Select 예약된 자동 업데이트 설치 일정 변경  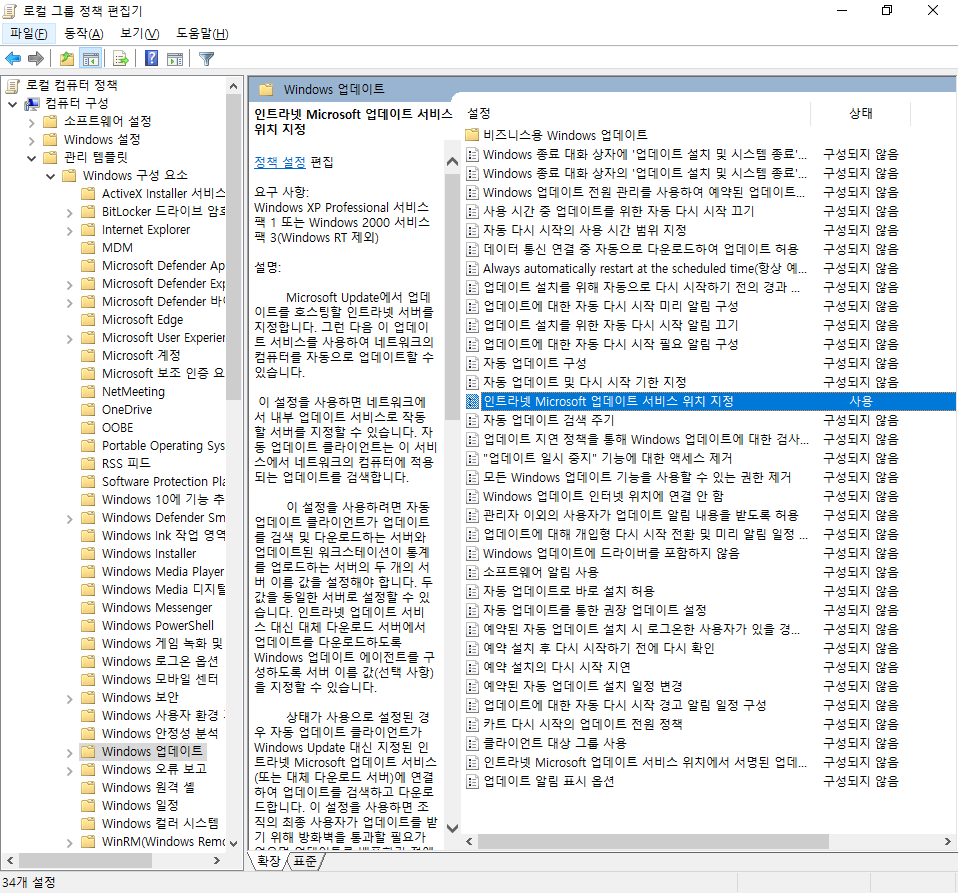(x=582, y=686)
